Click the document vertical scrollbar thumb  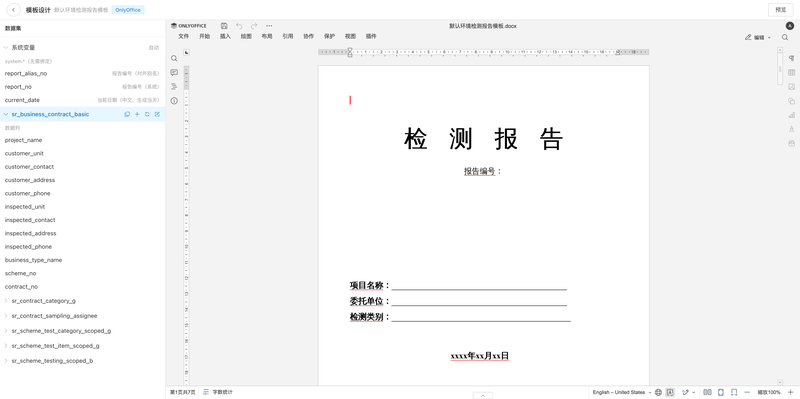(780, 69)
